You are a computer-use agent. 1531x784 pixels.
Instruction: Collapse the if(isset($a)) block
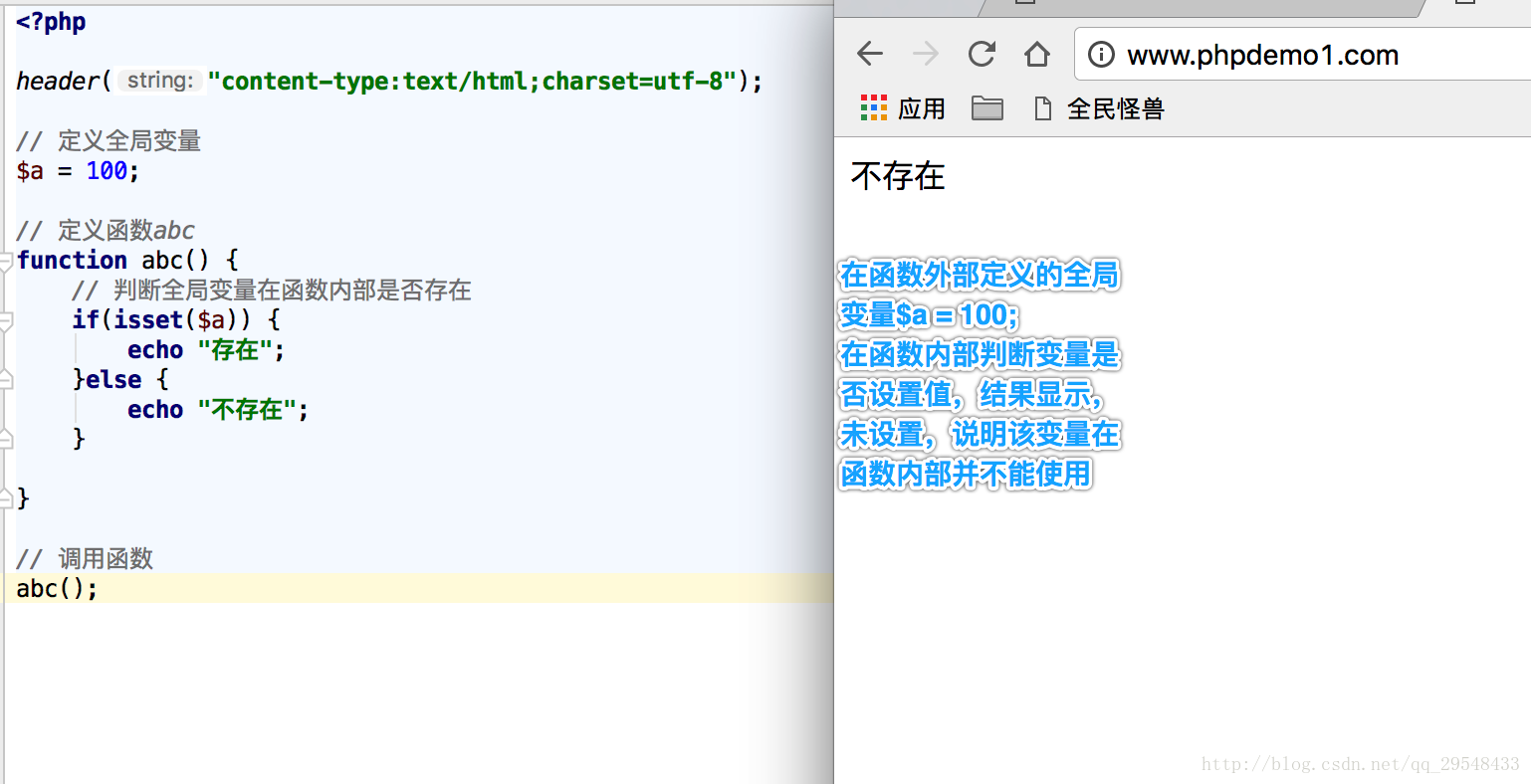(5, 321)
